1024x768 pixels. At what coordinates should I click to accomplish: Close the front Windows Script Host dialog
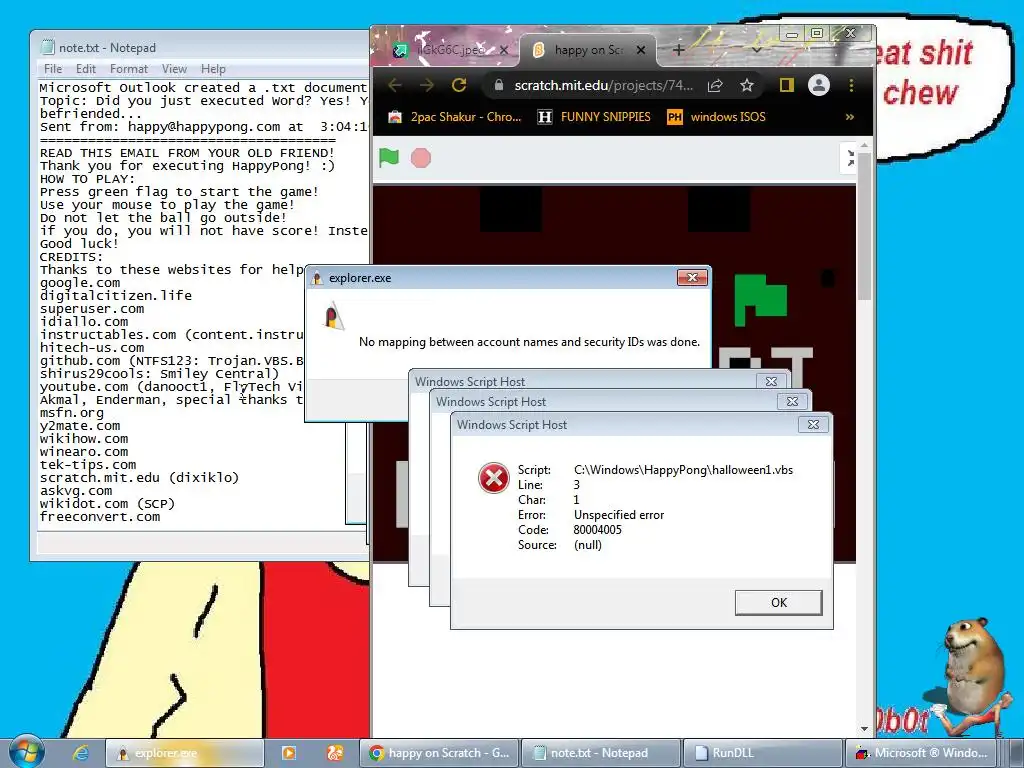(x=813, y=424)
